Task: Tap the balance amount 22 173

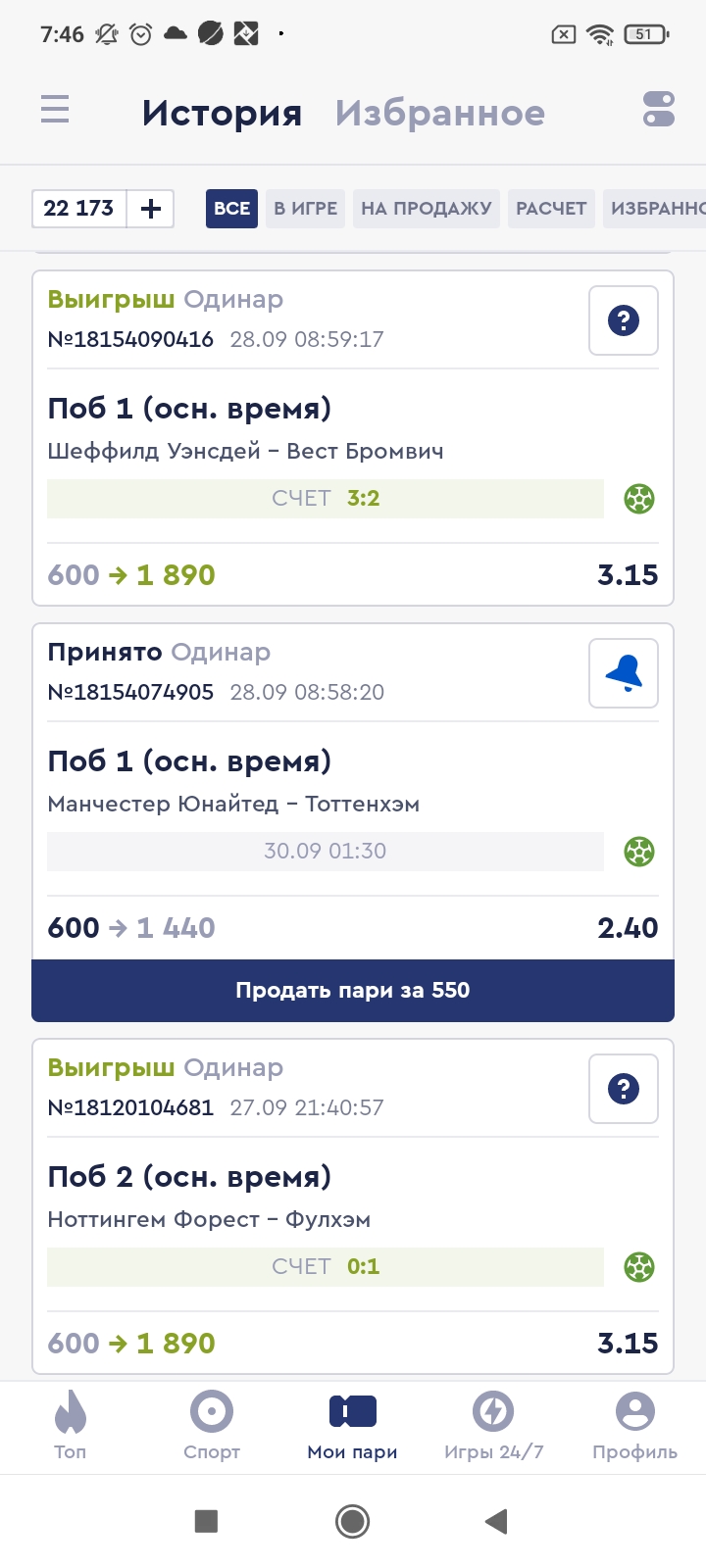Action: pos(79,209)
